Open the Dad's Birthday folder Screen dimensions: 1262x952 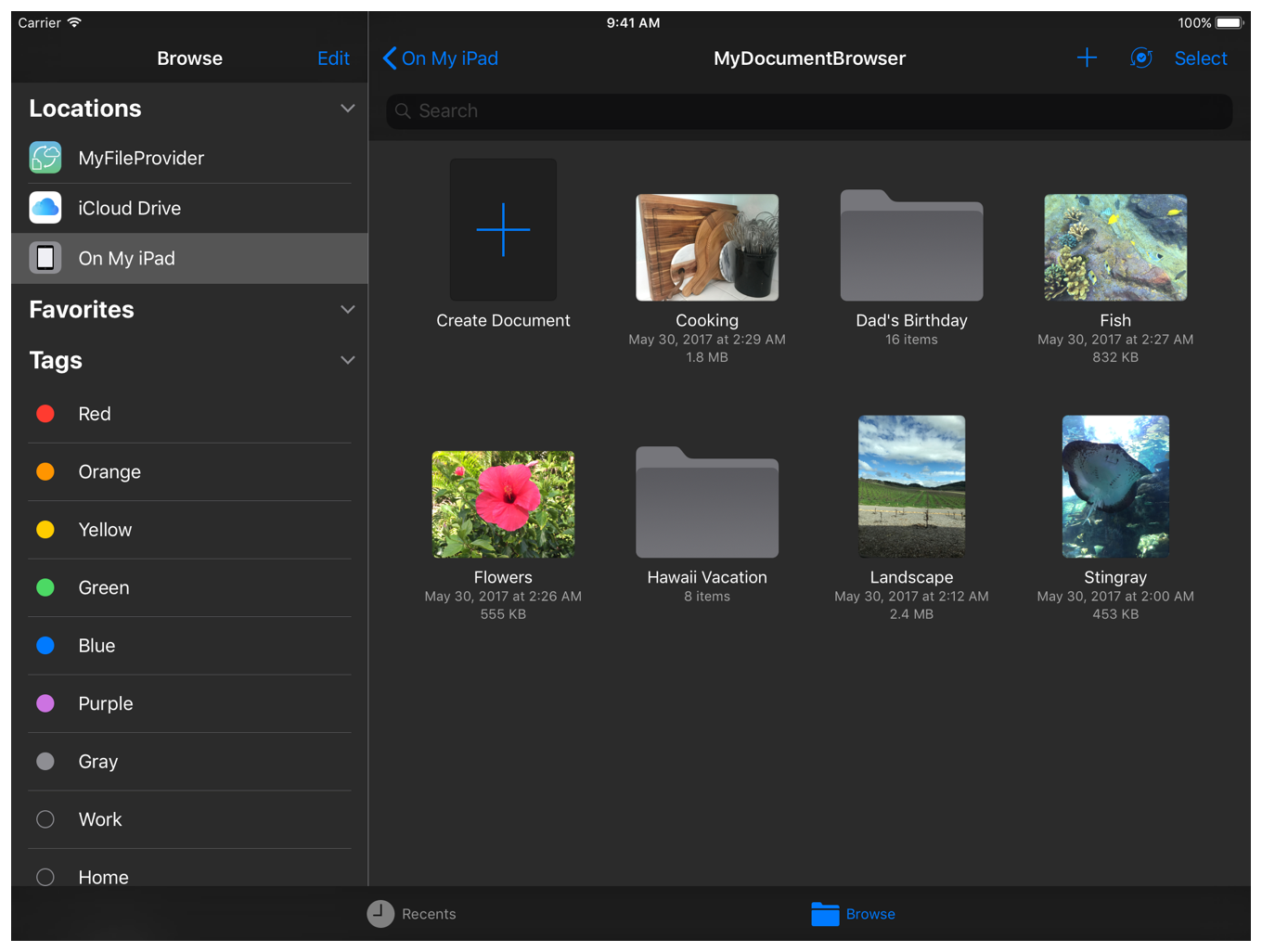pos(911,246)
